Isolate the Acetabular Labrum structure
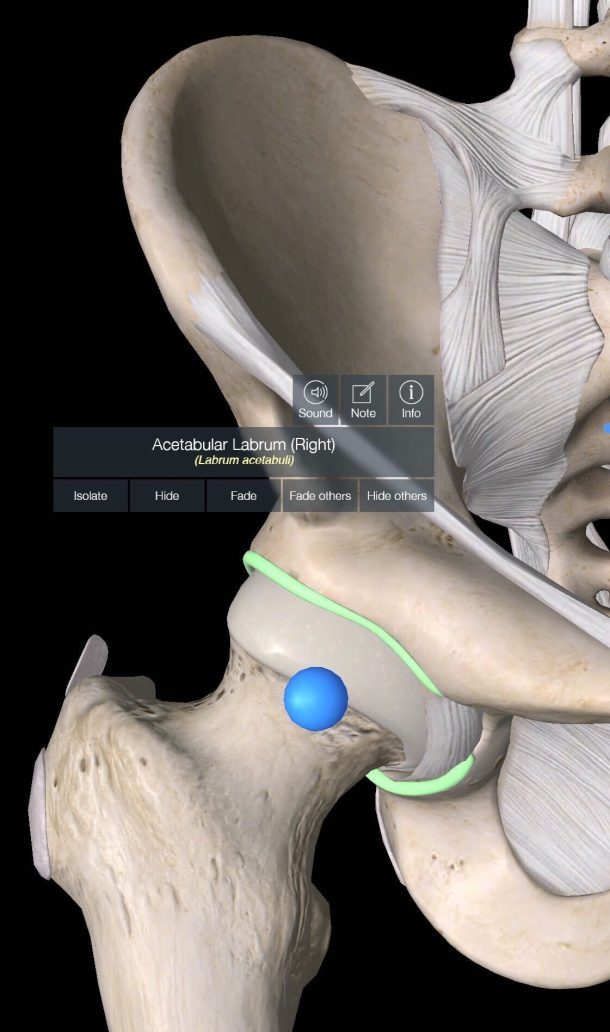 point(91,496)
